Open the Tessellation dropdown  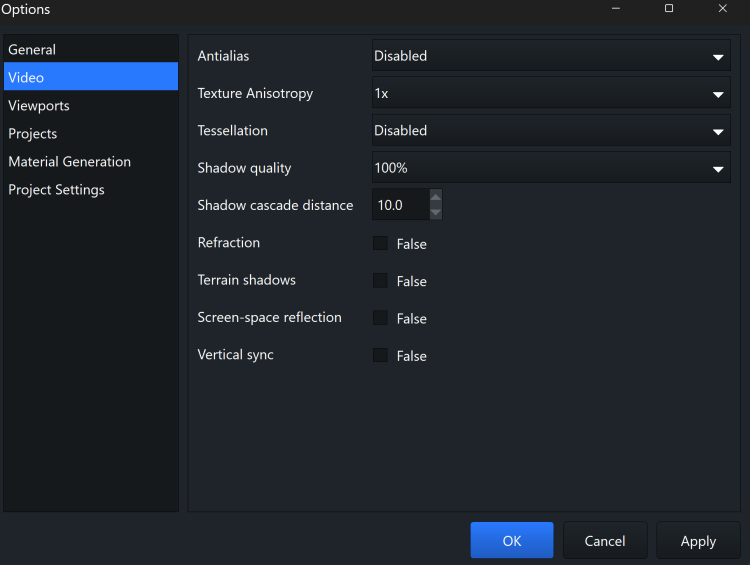click(x=551, y=131)
